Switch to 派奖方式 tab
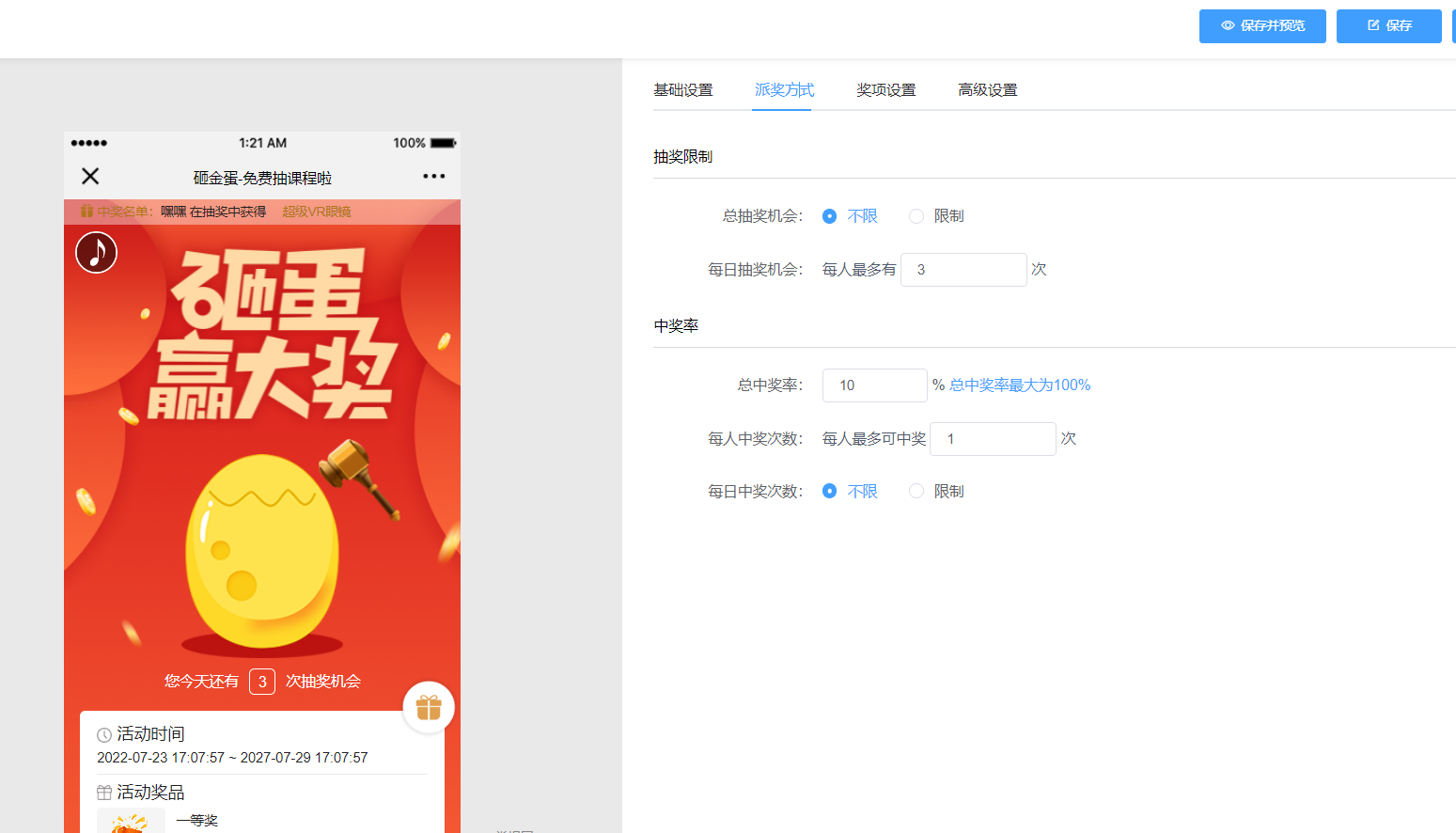This screenshot has width=1456, height=833. (x=784, y=90)
